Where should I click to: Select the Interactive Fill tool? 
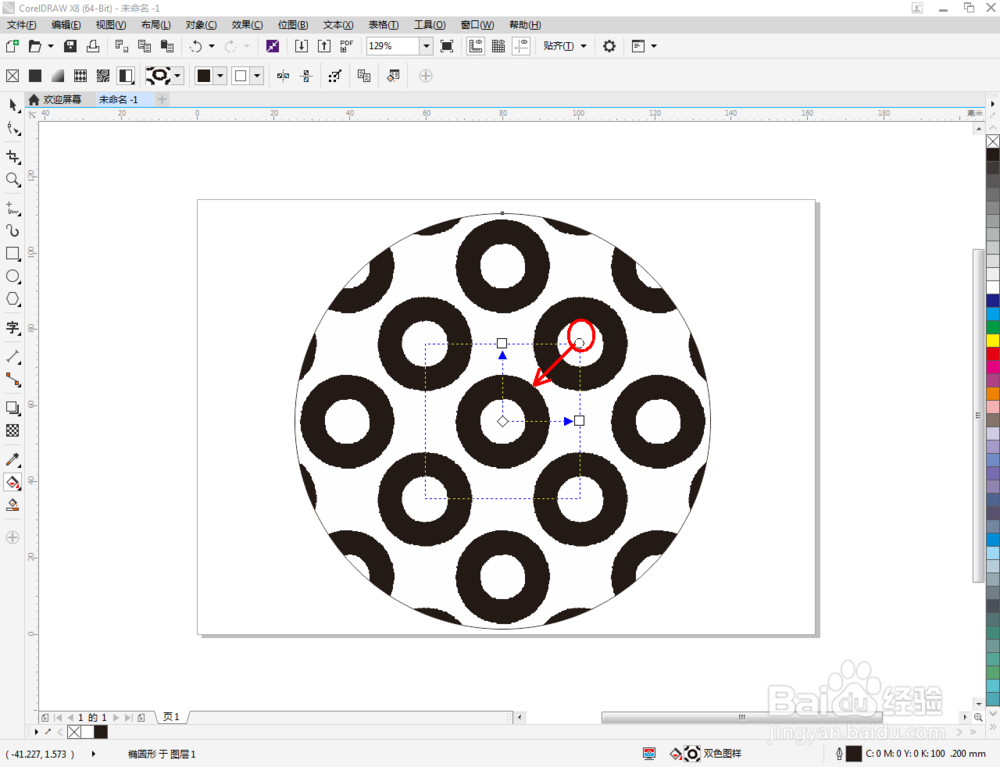click(x=13, y=483)
